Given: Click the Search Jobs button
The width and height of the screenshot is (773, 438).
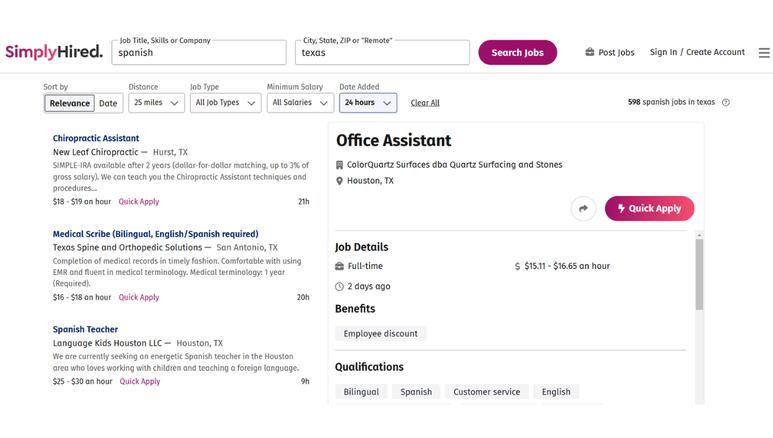Looking at the screenshot, I should pos(517,52).
